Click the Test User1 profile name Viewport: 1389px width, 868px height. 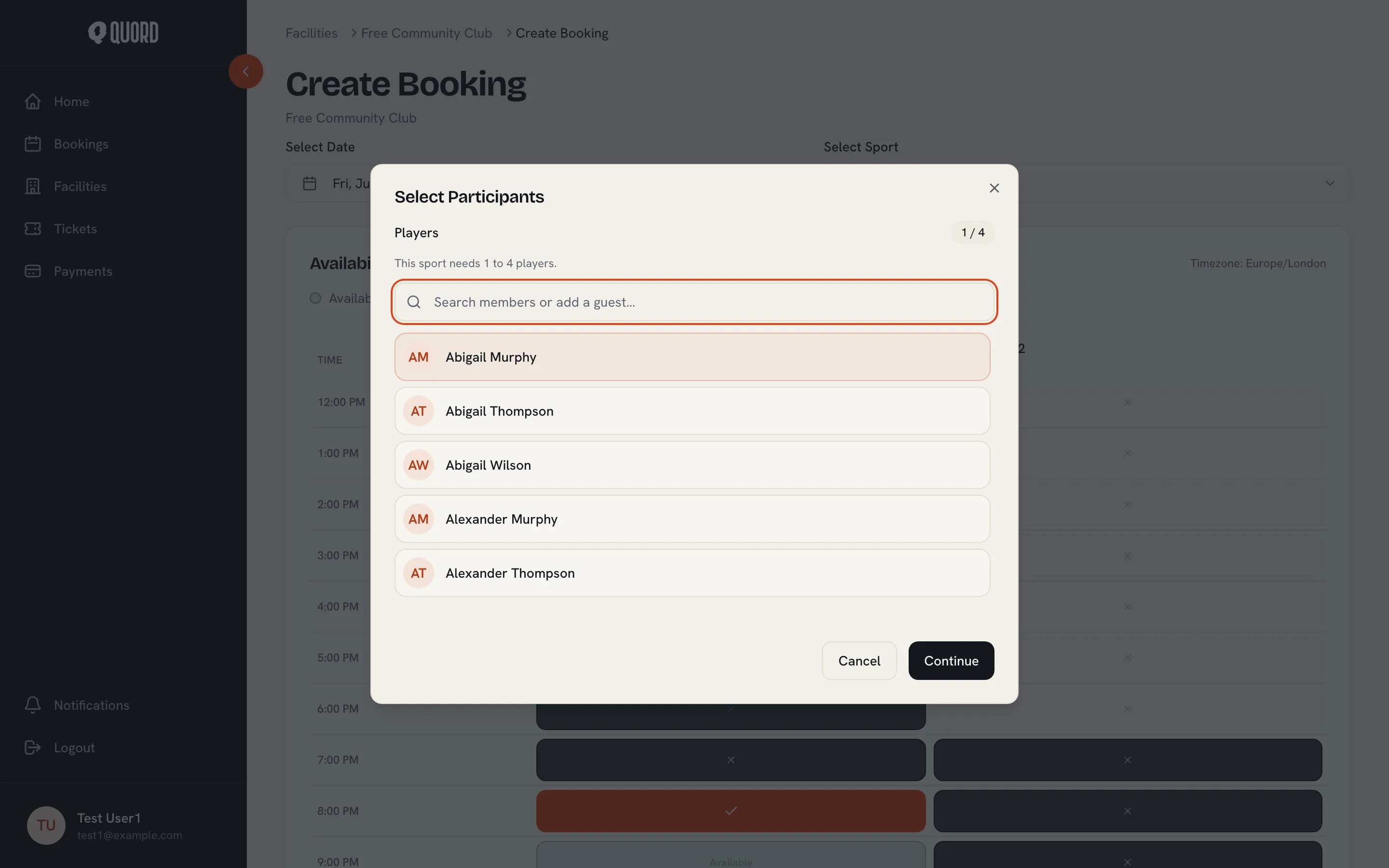109,818
